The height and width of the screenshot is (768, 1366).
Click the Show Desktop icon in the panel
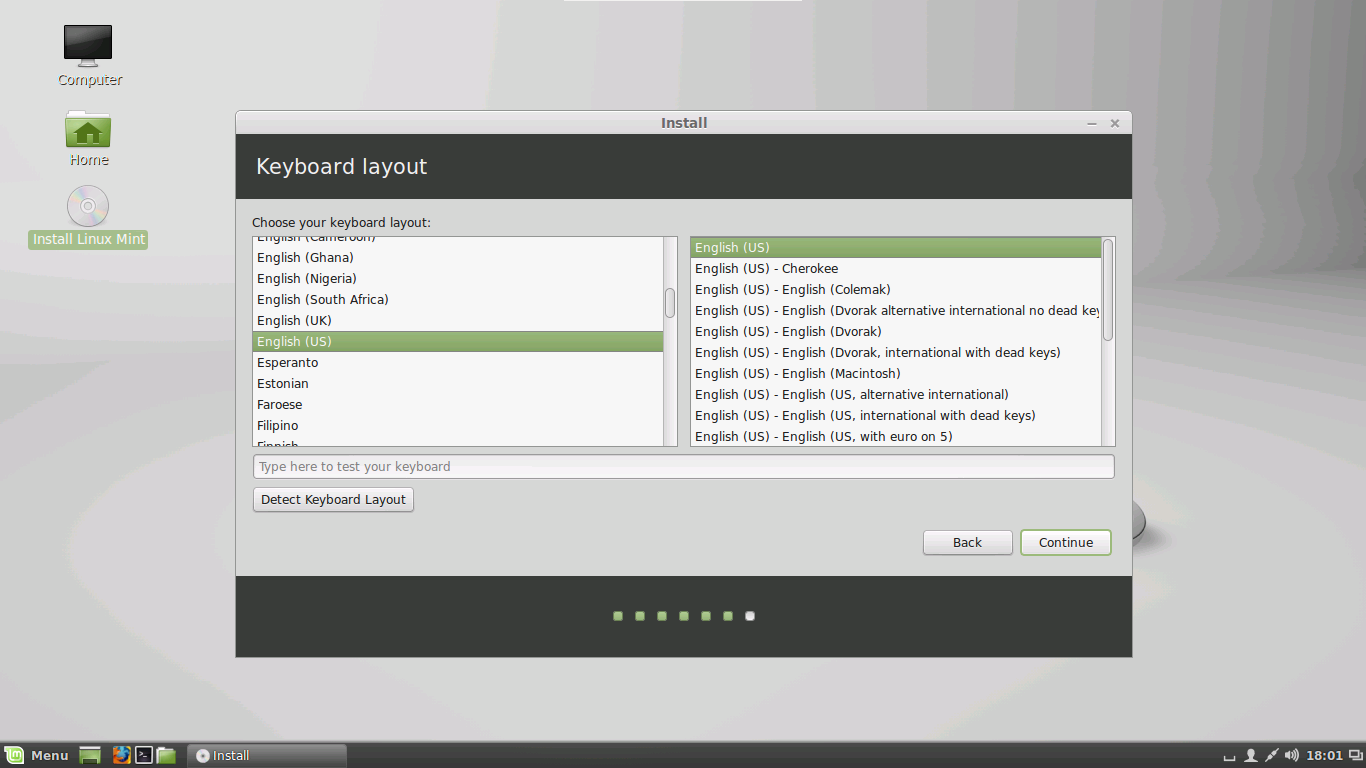pos(90,755)
